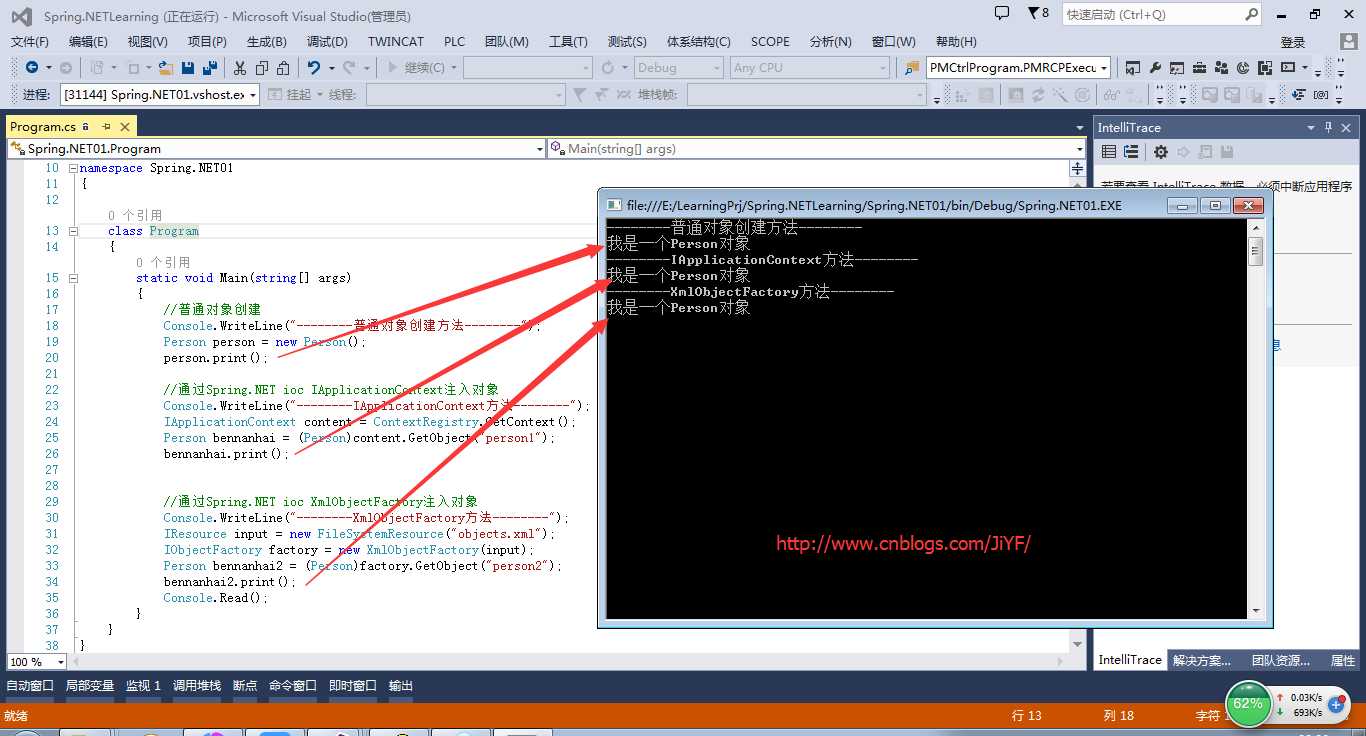This screenshot has height=736, width=1366.
Task: Open the PLC menu
Action: point(454,42)
